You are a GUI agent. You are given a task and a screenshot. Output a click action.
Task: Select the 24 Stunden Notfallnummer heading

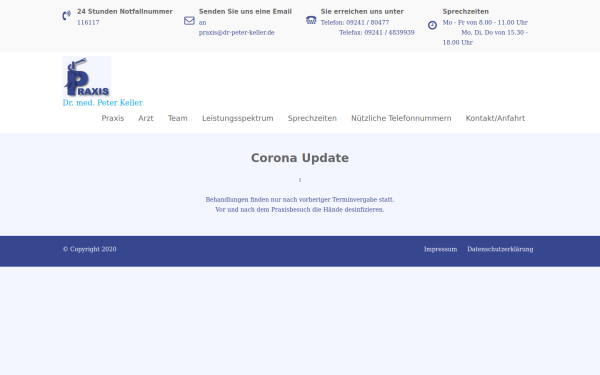[125, 11]
